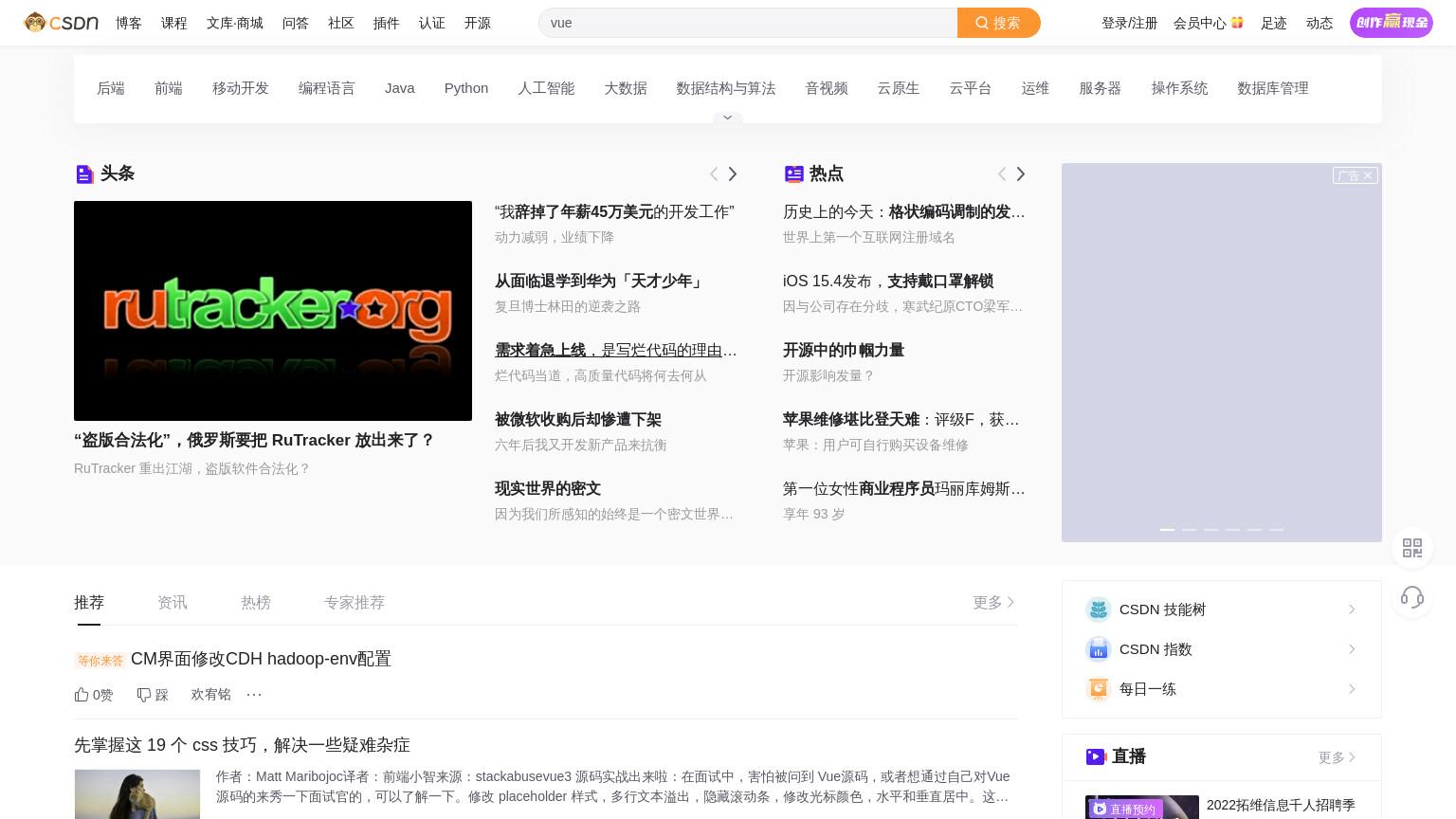Select the 人工智能 category
Image resolution: width=1456 pixels, height=819 pixels.
pos(546,88)
